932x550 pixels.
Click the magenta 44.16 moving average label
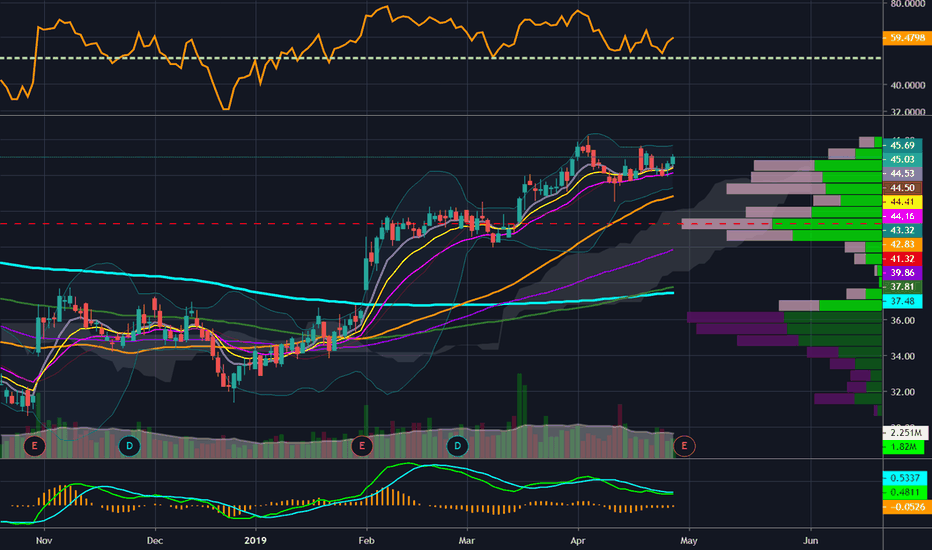tap(902, 216)
